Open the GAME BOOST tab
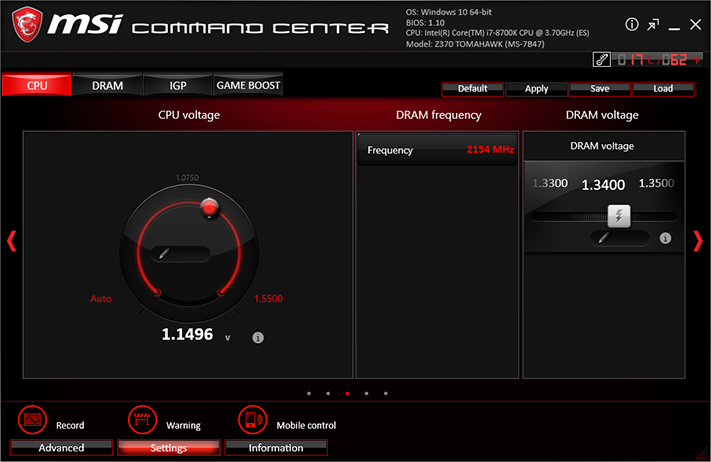Viewport: 711px width, 462px height. [x=248, y=85]
